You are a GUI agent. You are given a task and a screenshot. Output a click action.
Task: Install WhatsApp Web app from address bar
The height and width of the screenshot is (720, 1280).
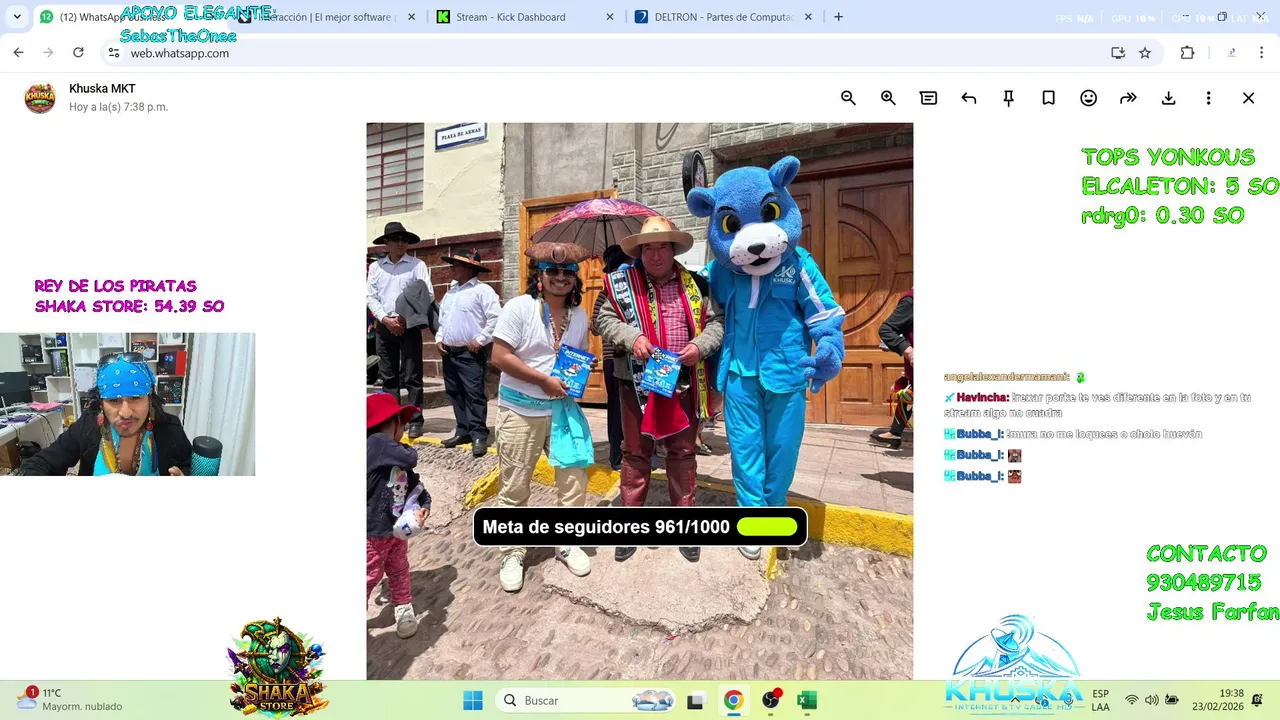point(1118,53)
